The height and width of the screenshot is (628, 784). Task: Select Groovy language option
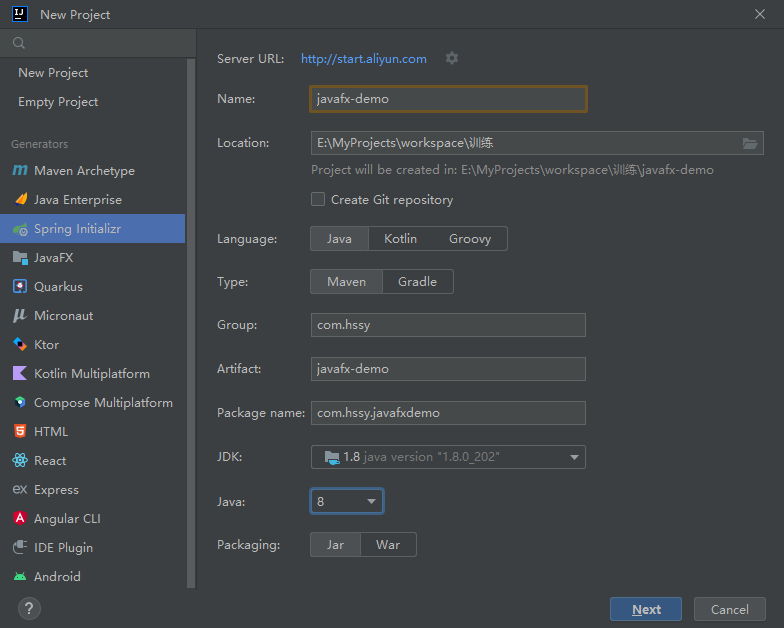tap(470, 238)
